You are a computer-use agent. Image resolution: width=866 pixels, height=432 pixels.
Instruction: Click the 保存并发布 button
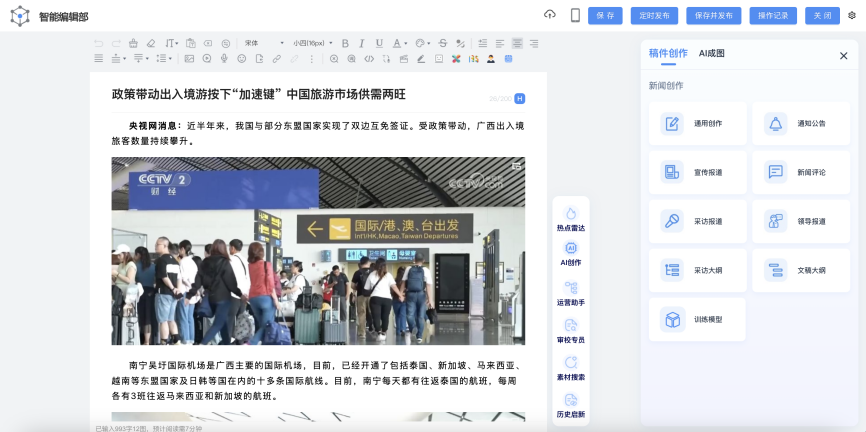click(713, 15)
